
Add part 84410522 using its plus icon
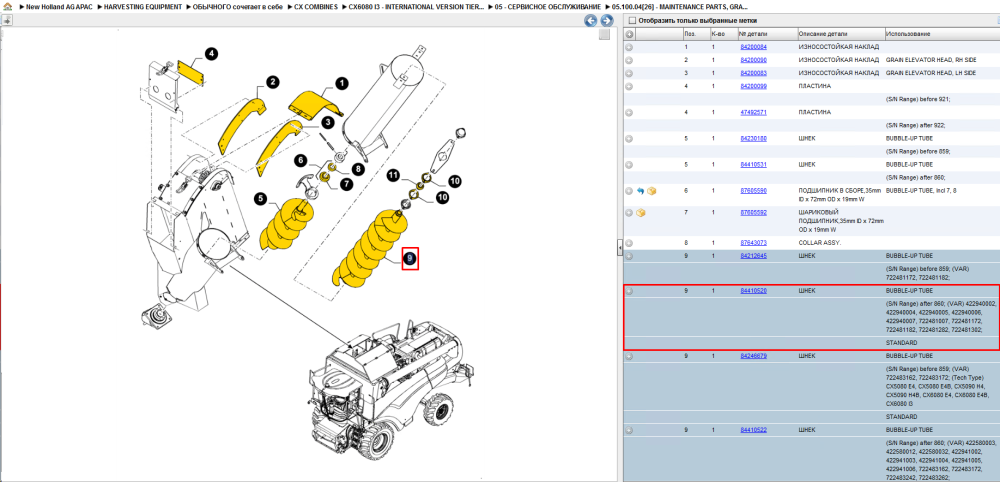(x=629, y=430)
